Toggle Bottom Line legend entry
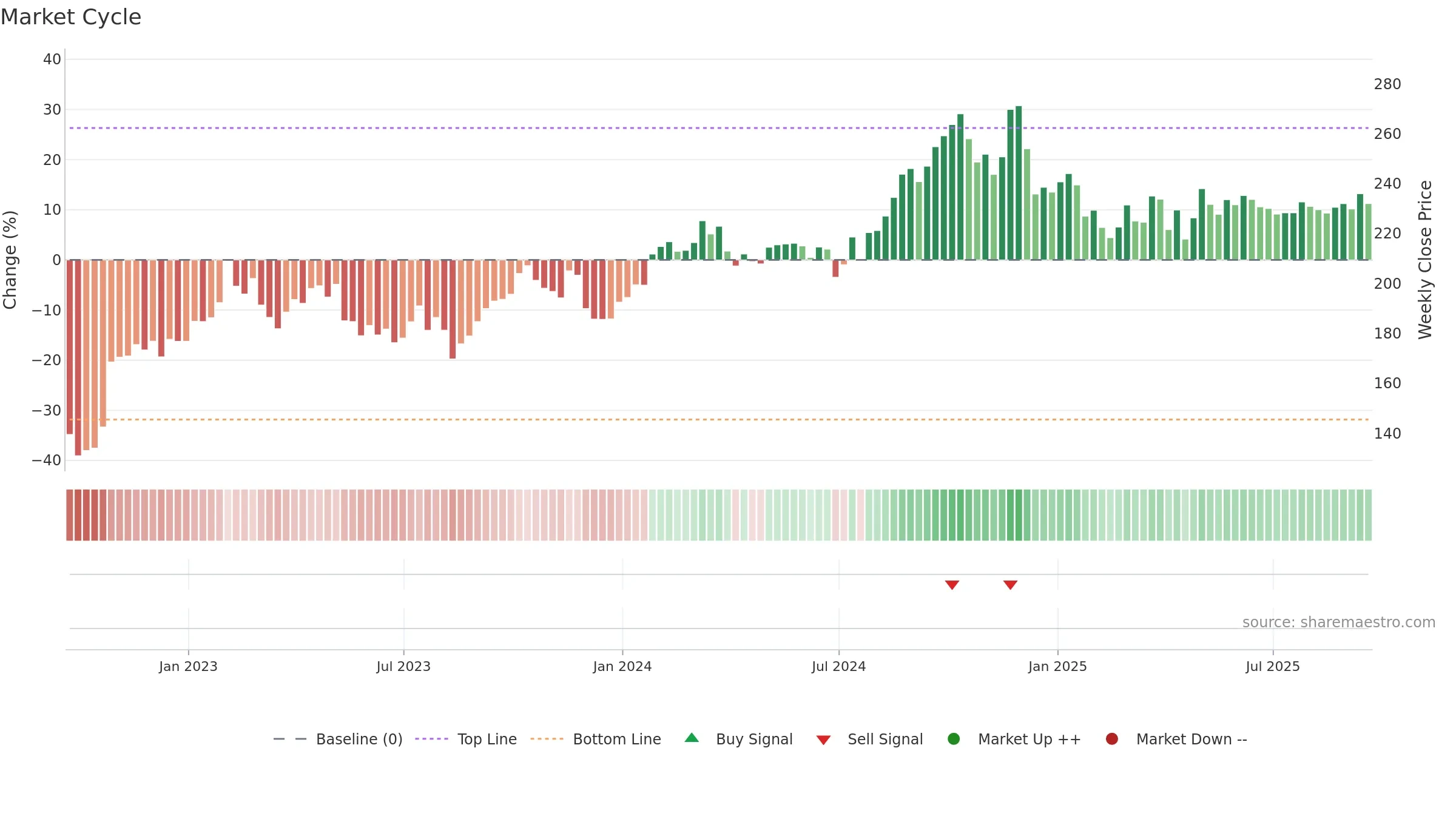This screenshot has height=819, width=1456. pos(596,739)
